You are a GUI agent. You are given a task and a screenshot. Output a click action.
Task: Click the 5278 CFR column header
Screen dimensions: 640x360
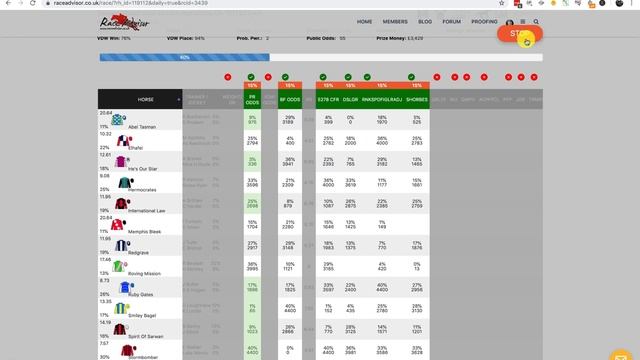tap(328, 100)
